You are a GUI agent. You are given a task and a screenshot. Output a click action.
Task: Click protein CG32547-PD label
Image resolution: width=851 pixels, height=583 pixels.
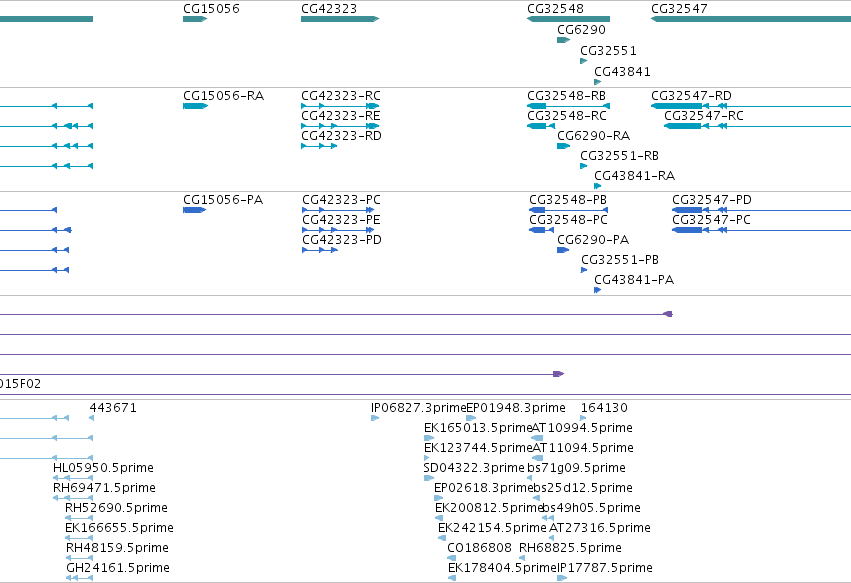click(712, 200)
